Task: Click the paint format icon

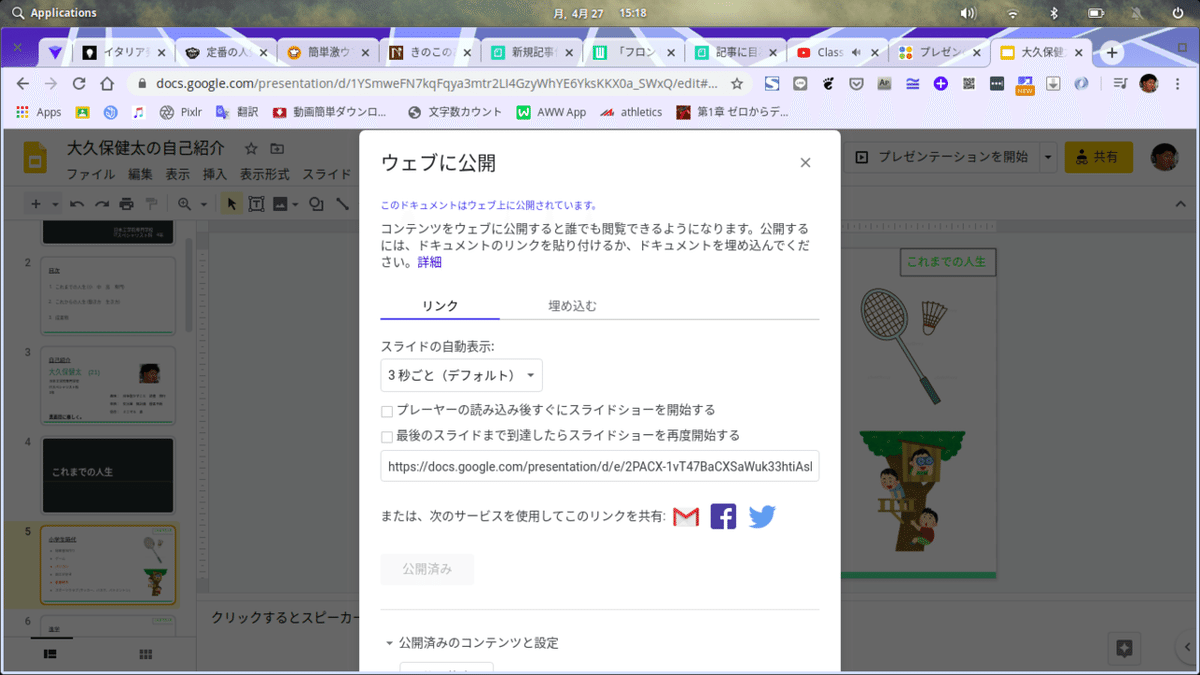Action: click(x=152, y=204)
